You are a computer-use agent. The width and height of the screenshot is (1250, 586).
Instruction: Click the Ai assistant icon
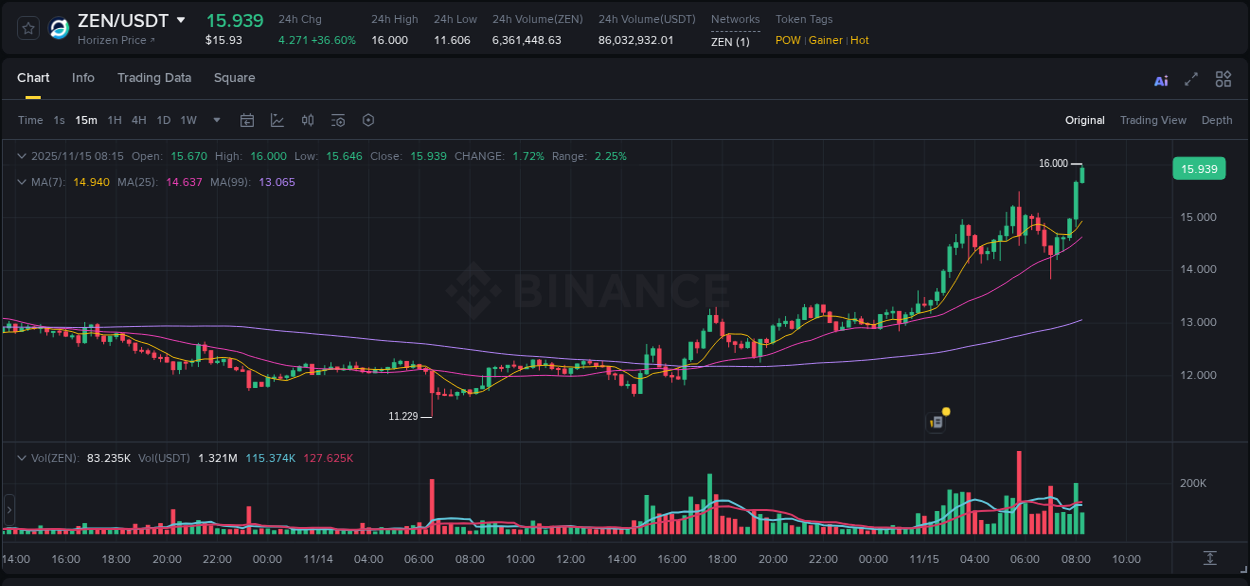[x=1161, y=79]
